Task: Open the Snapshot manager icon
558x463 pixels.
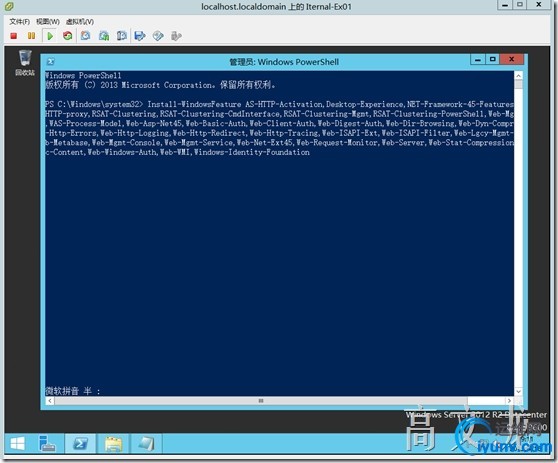Action: pos(121,36)
